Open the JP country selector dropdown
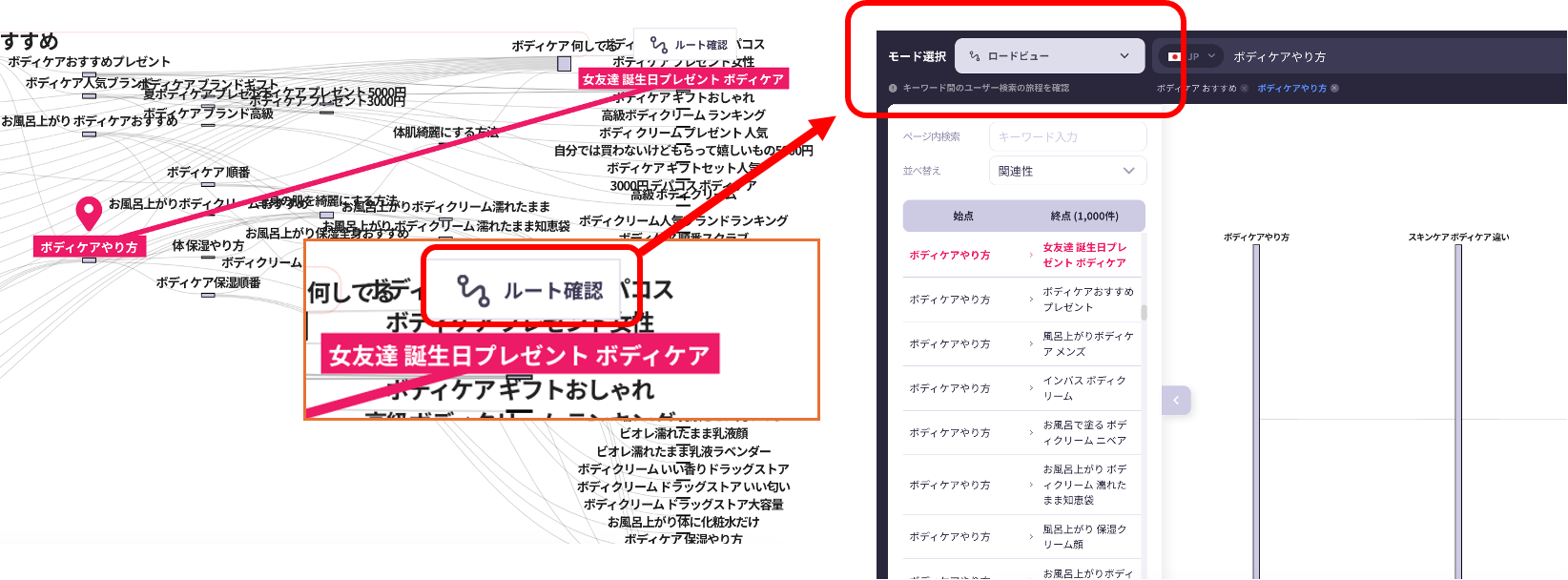The height and width of the screenshot is (580, 1568). pyautogui.click(x=1210, y=57)
